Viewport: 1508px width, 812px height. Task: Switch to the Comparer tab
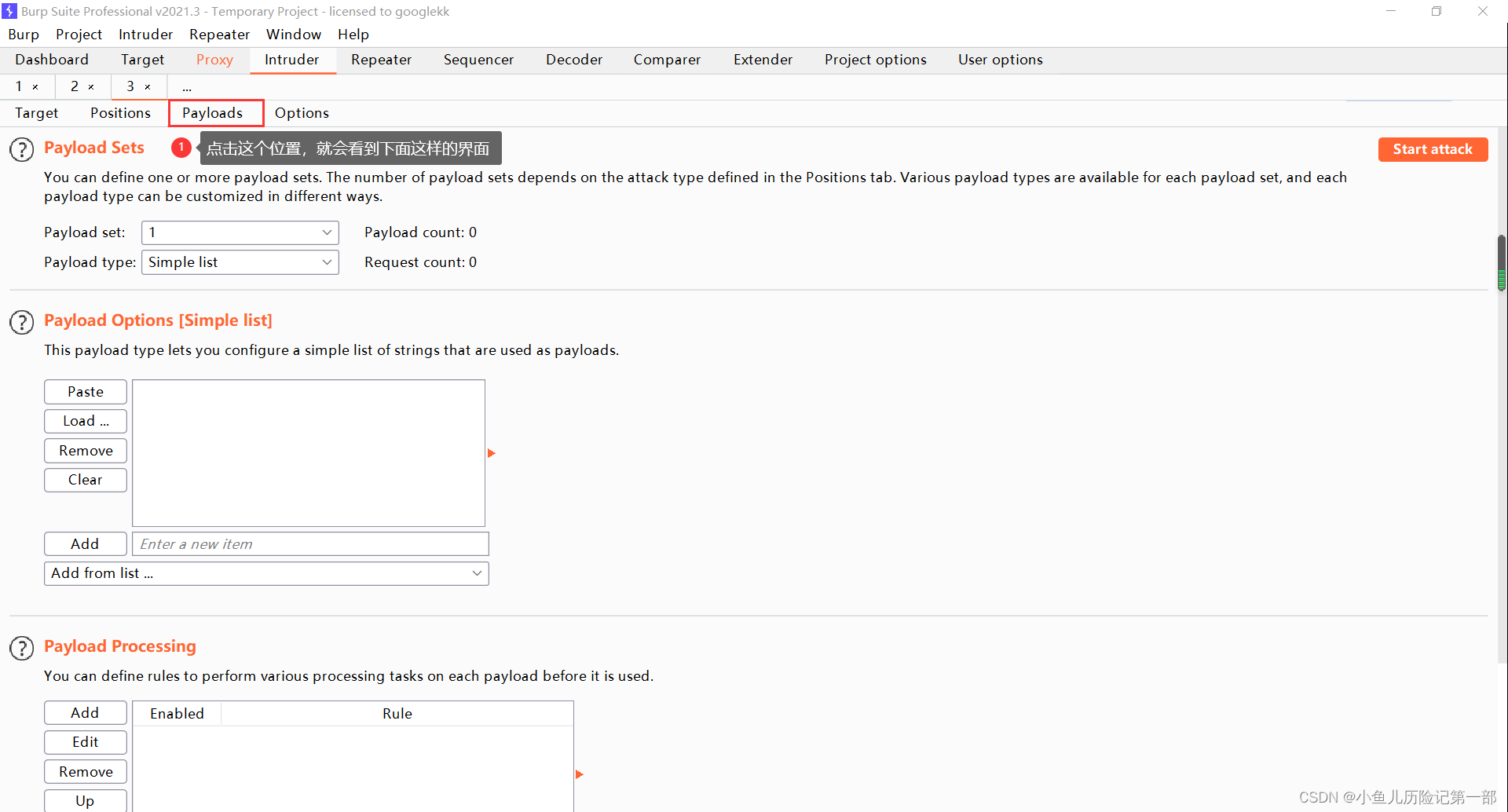coord(667,60)
